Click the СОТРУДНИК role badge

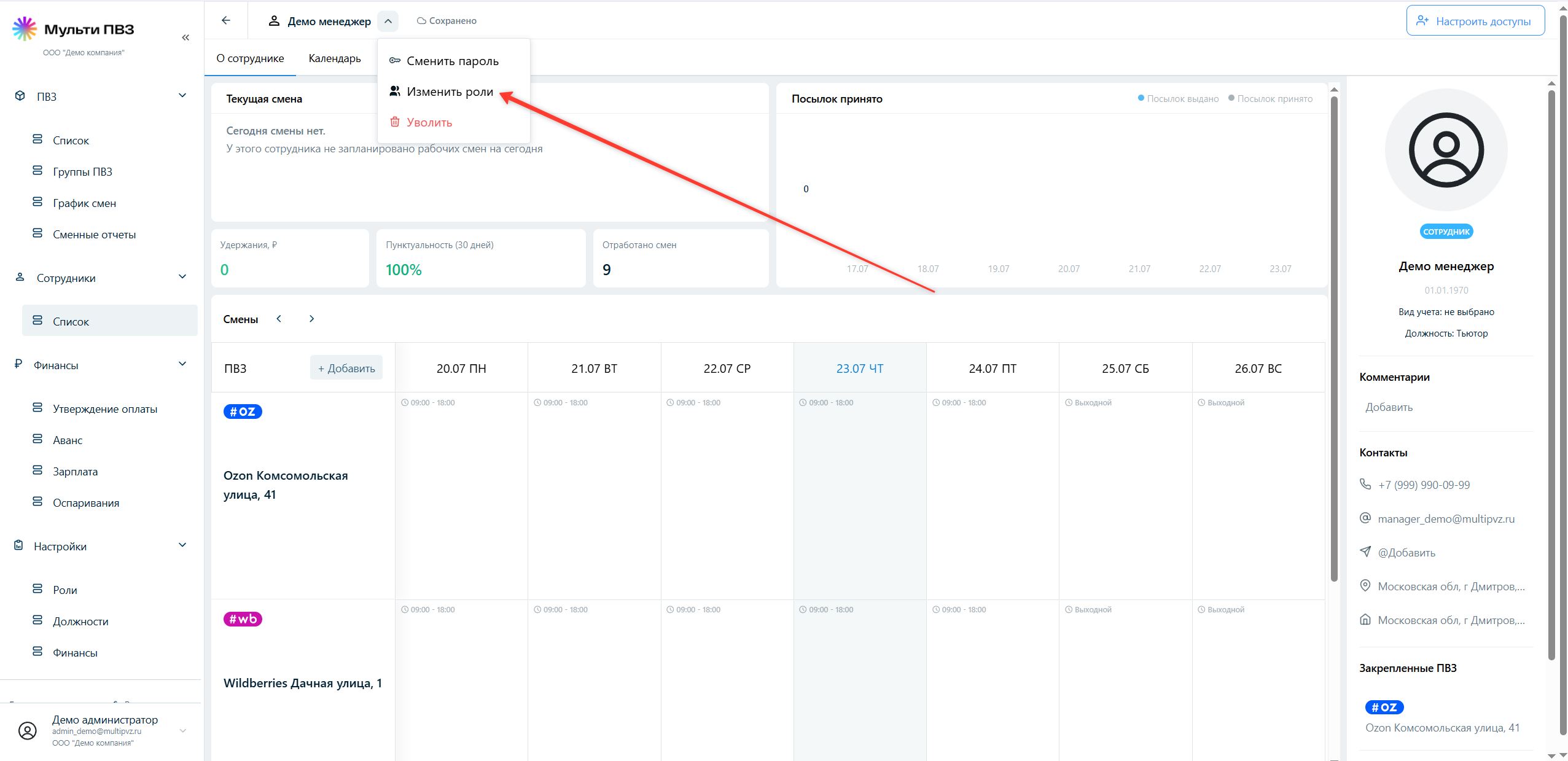coord(1446,232)
